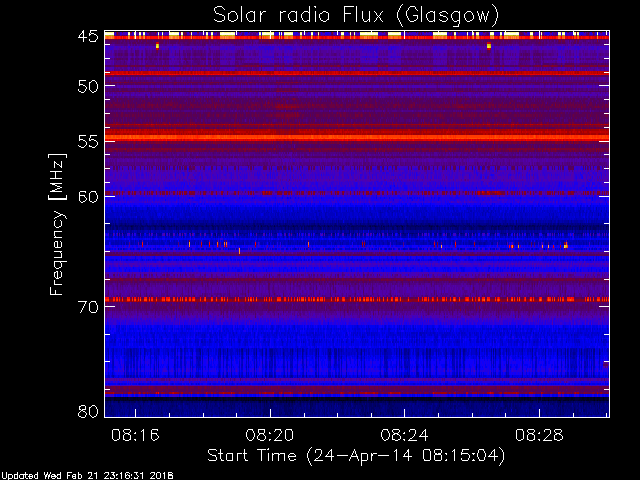Click the 08:24 time tick label
This screenshot has height=480, width=640.
404,435
